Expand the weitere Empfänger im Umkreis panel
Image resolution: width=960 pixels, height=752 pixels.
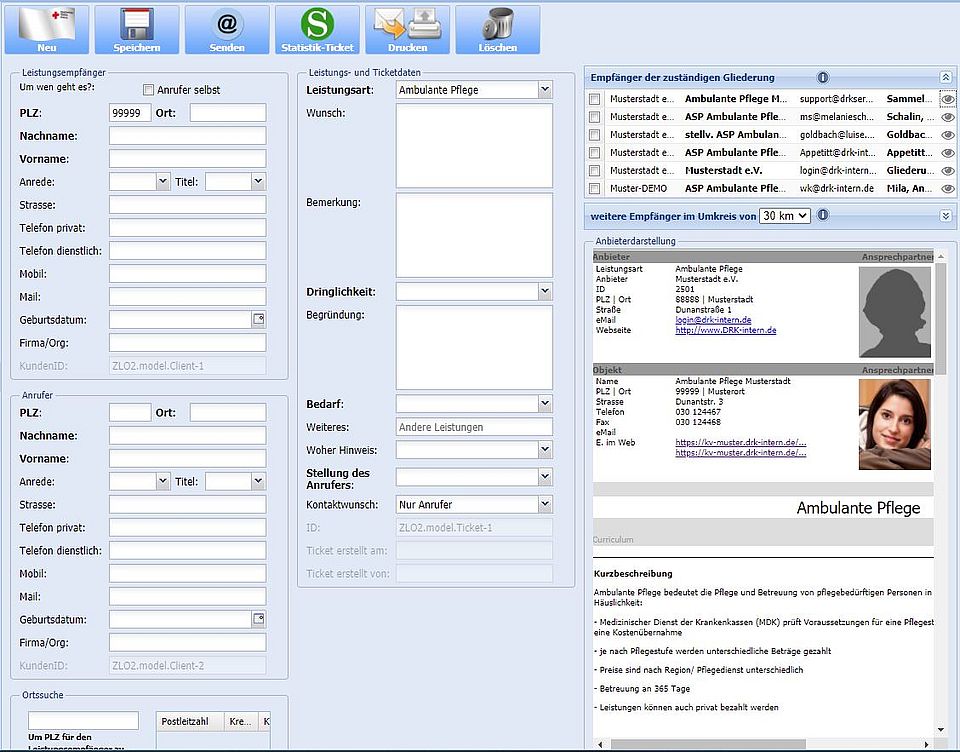[x=945, y=215]
